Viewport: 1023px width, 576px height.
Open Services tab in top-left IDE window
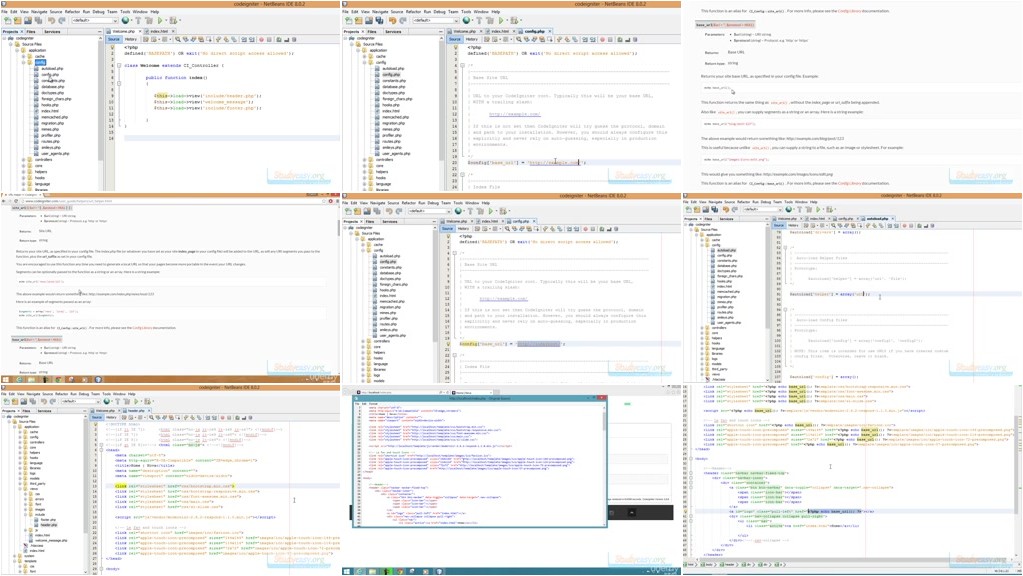[x=52, y=31]
